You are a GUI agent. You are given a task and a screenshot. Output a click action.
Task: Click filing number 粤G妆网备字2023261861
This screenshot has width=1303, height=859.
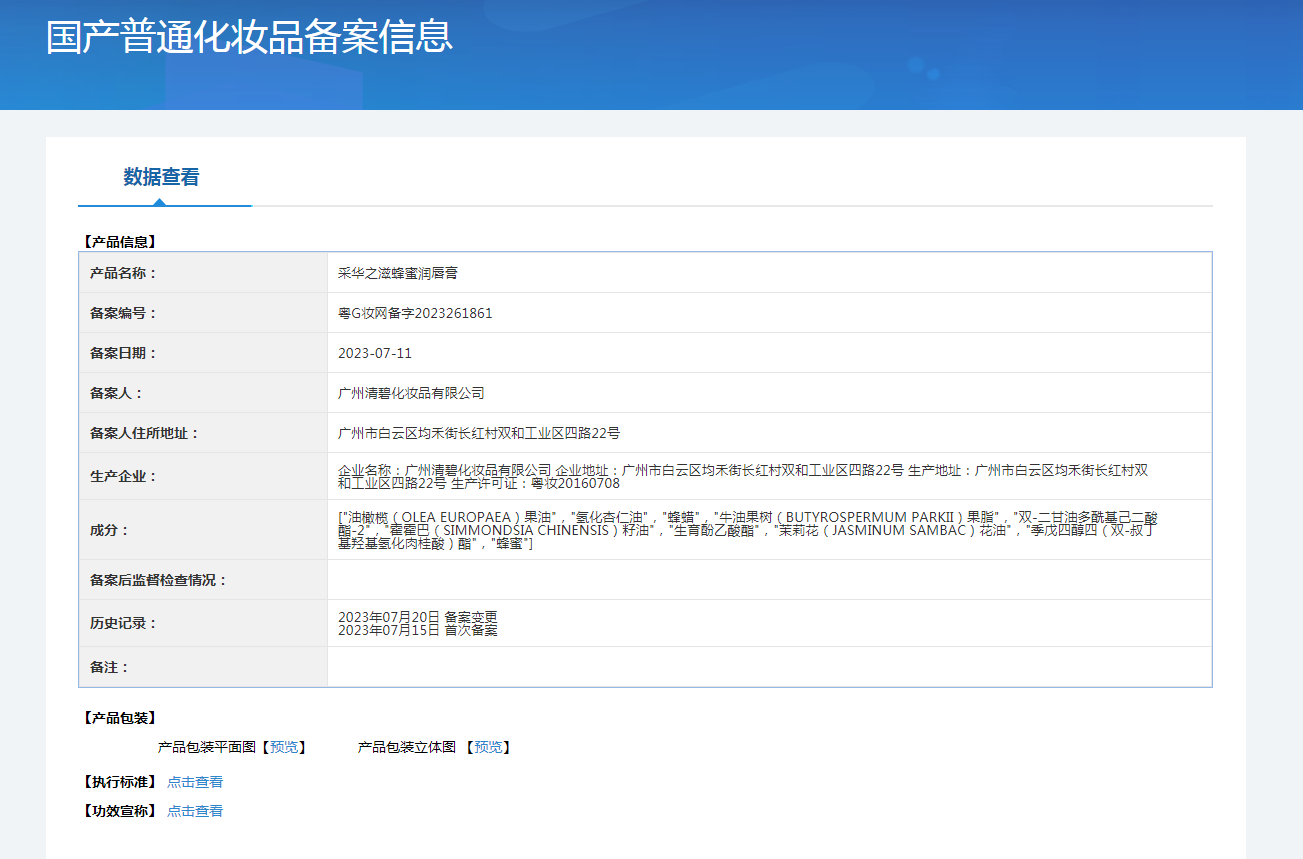[x=415, y=313]
